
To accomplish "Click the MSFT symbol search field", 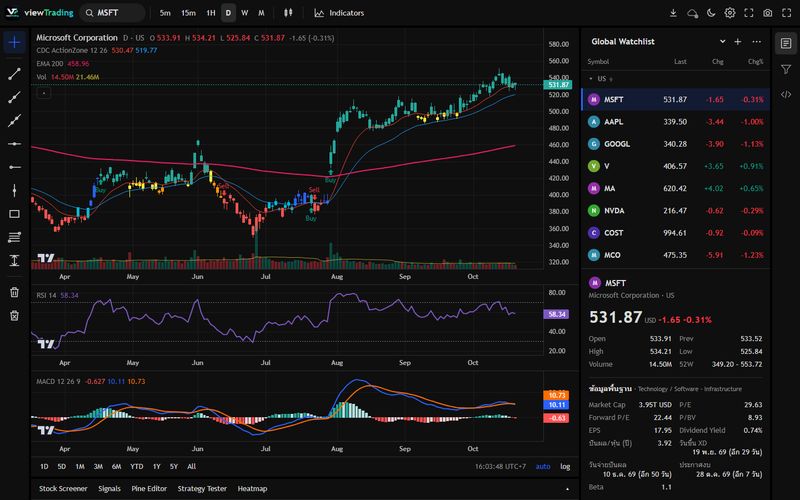I will pos(112,13).
